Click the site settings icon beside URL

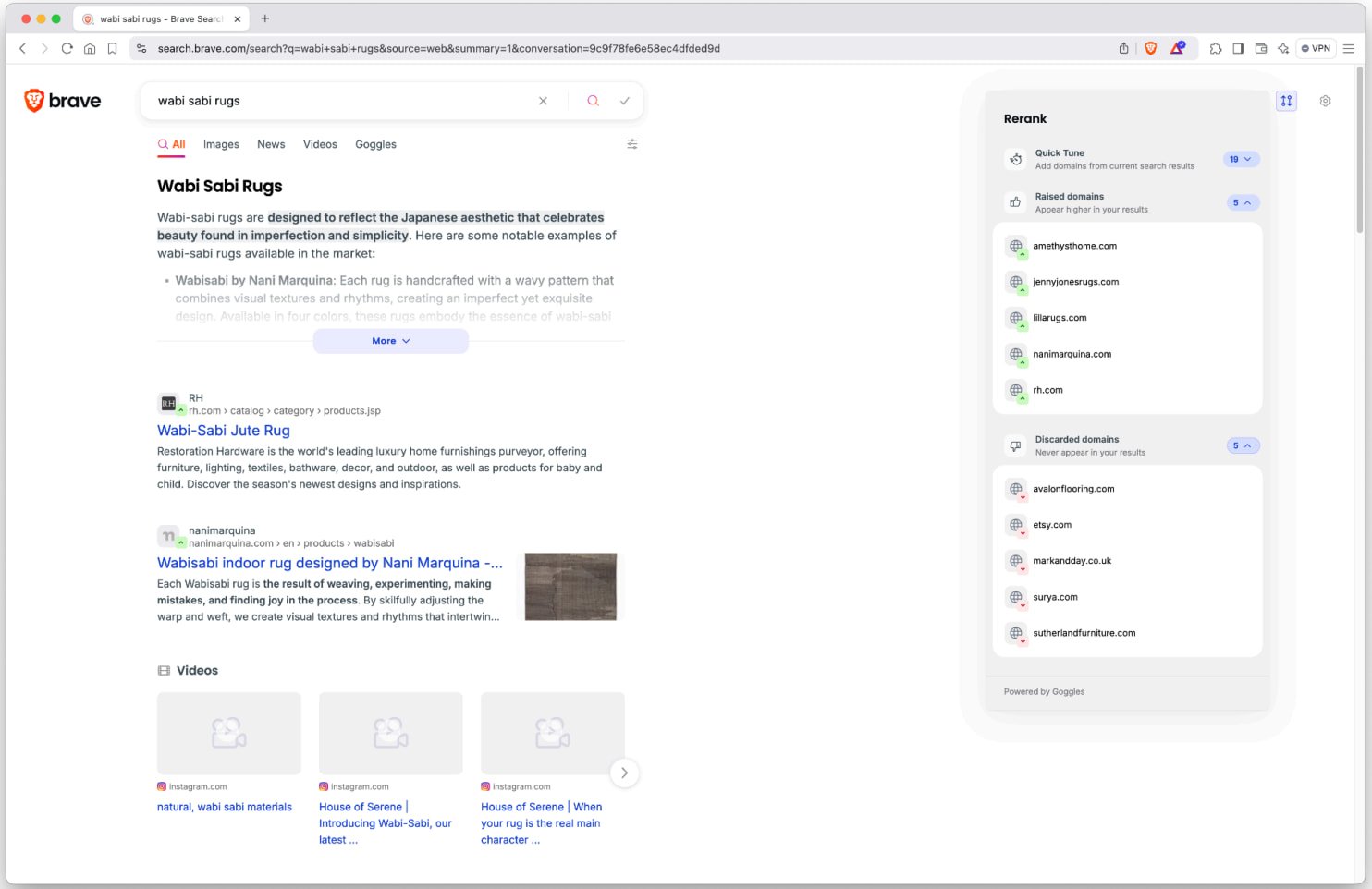tap(141, 48)
